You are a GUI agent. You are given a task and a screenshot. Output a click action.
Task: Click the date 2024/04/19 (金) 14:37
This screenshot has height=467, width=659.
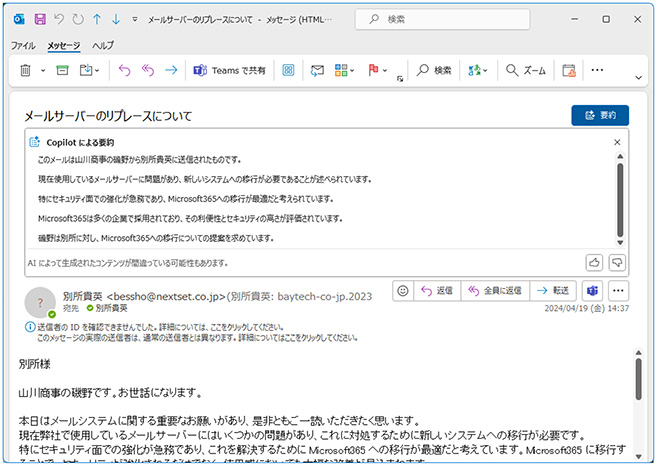587,308
